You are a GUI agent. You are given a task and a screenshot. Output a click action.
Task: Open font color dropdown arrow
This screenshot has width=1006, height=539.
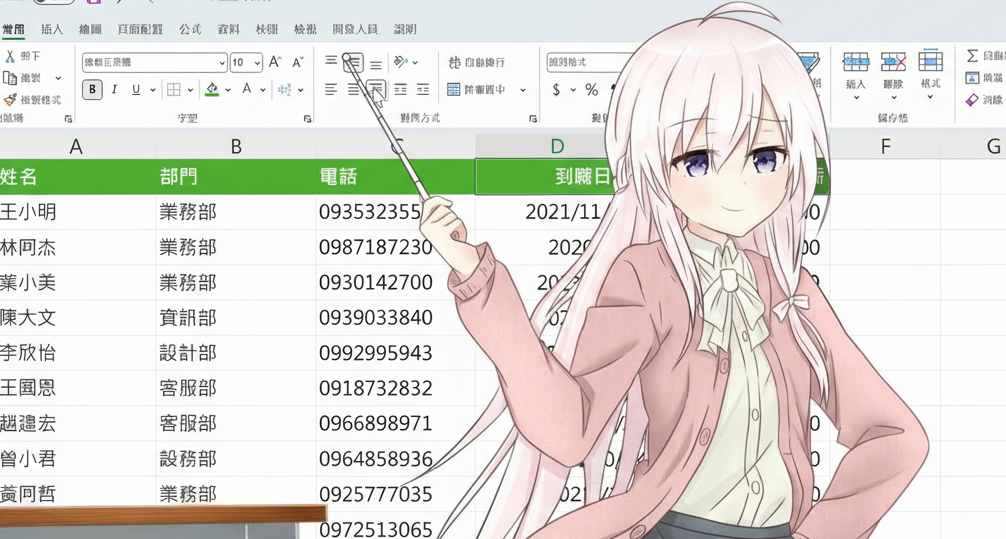coord(263,90)
